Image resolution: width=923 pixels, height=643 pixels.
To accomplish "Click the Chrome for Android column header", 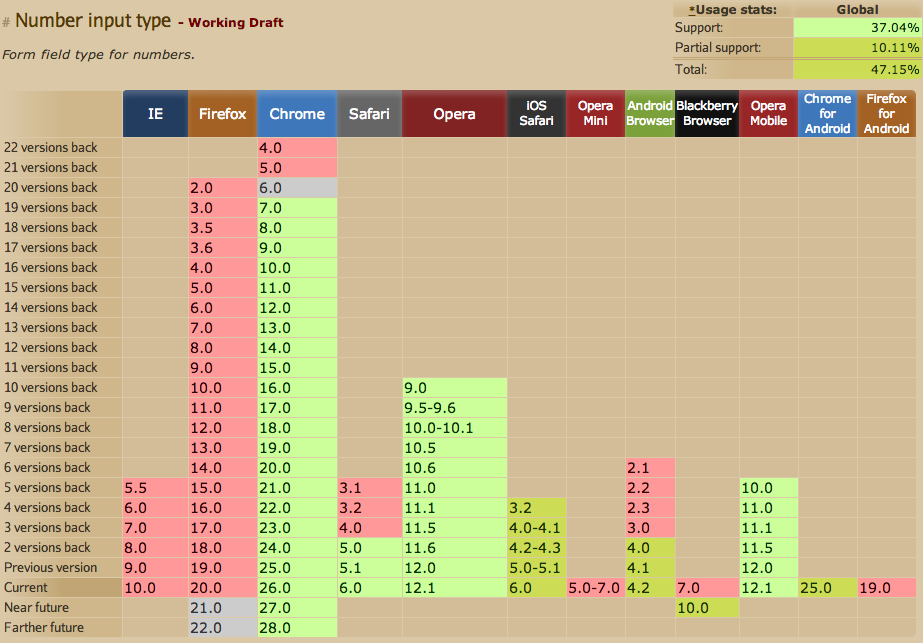I will tap(828, 114).
